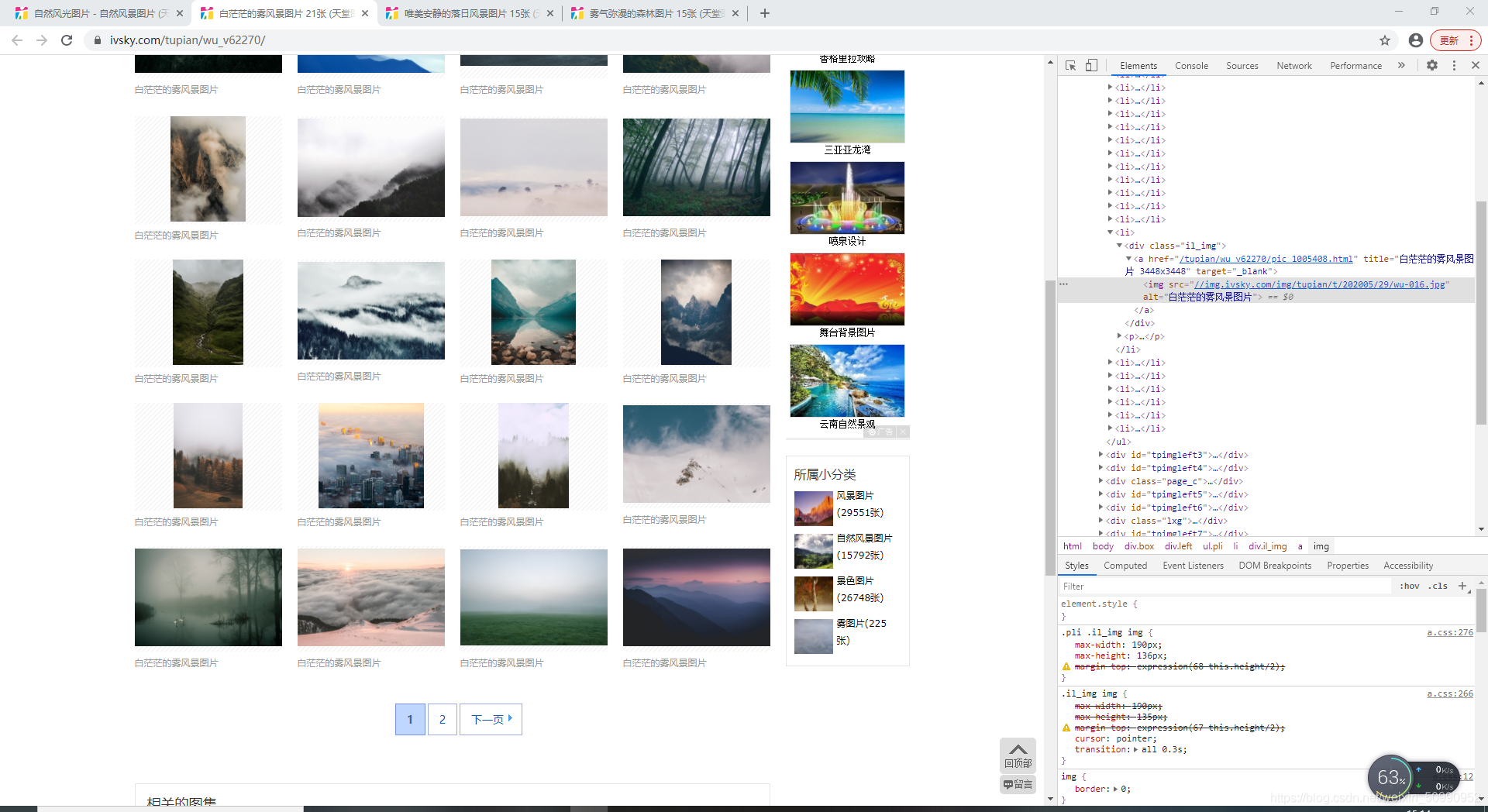This screenshot has height=812, width=1488.
Task: Expand the p node in DOM tree
Action: click(x=1119, y=336)
